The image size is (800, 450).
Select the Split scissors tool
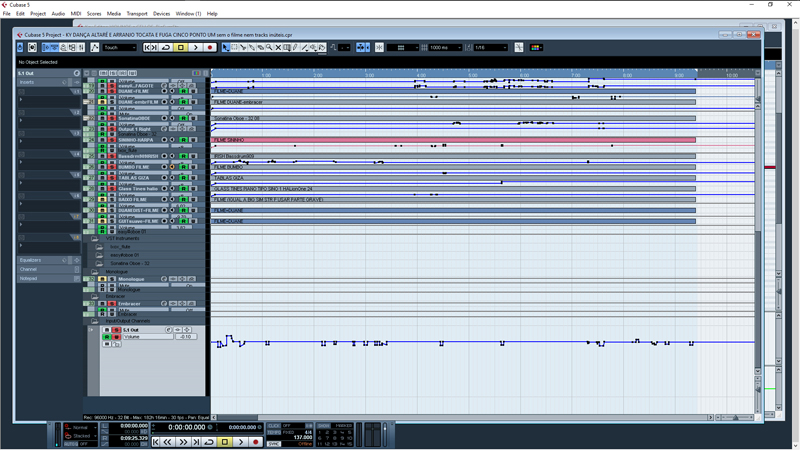pos(243,47)
